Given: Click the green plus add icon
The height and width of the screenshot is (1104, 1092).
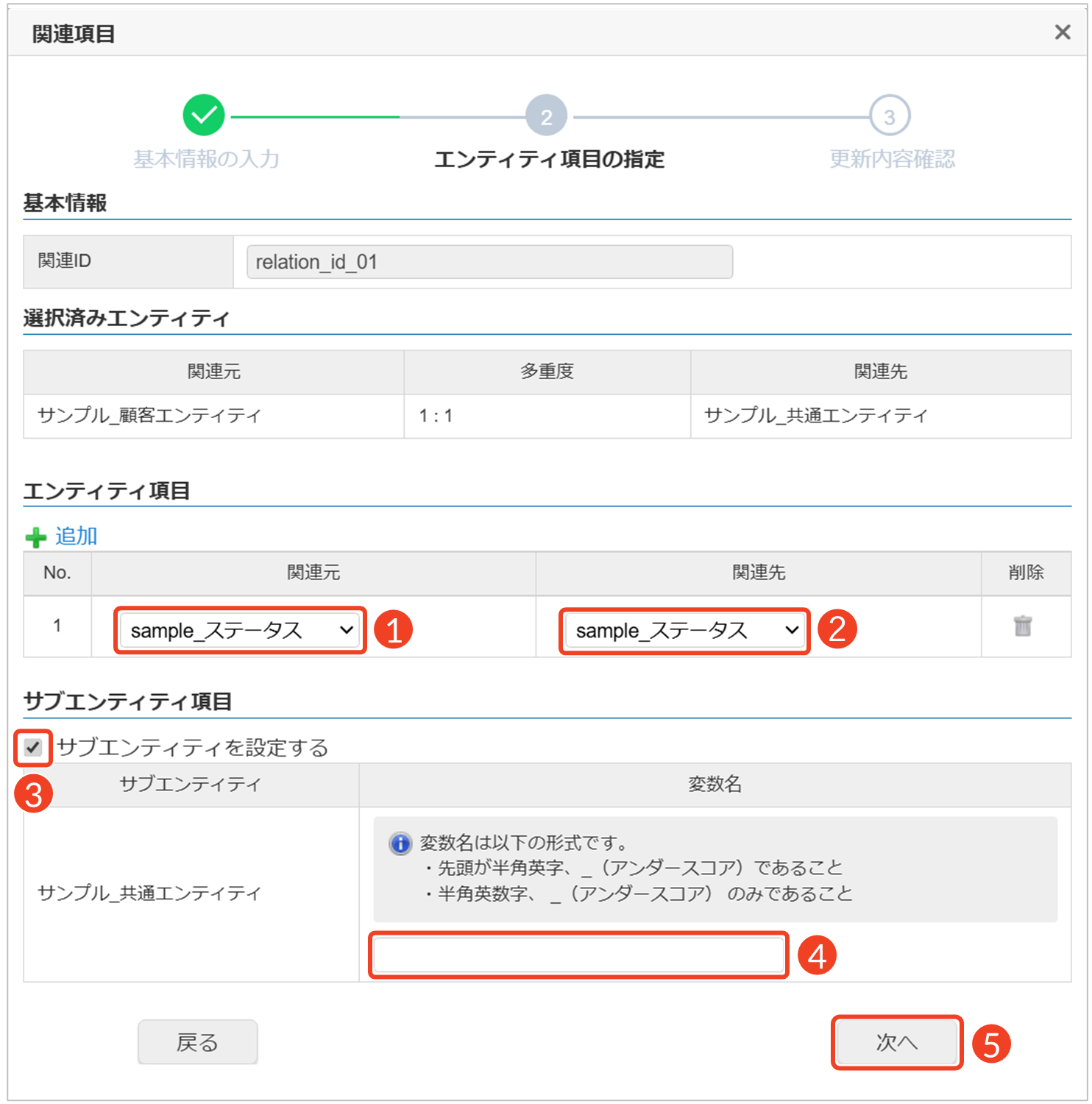Looking at the screenshot, I should (35, 537).
